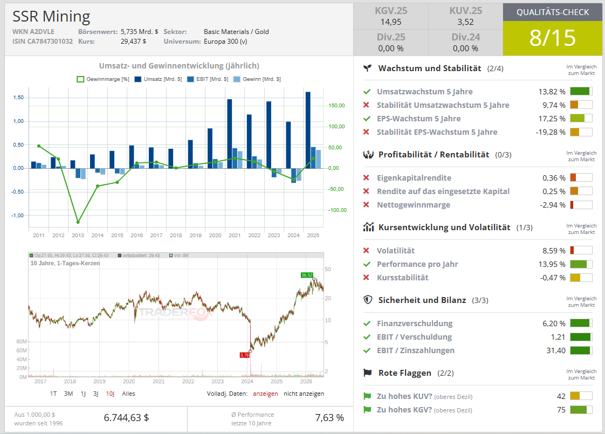The width and height of the screenshot is (605, 434).
Task: Click the WKN A2DVLE text
Action: tap(33, 32)
